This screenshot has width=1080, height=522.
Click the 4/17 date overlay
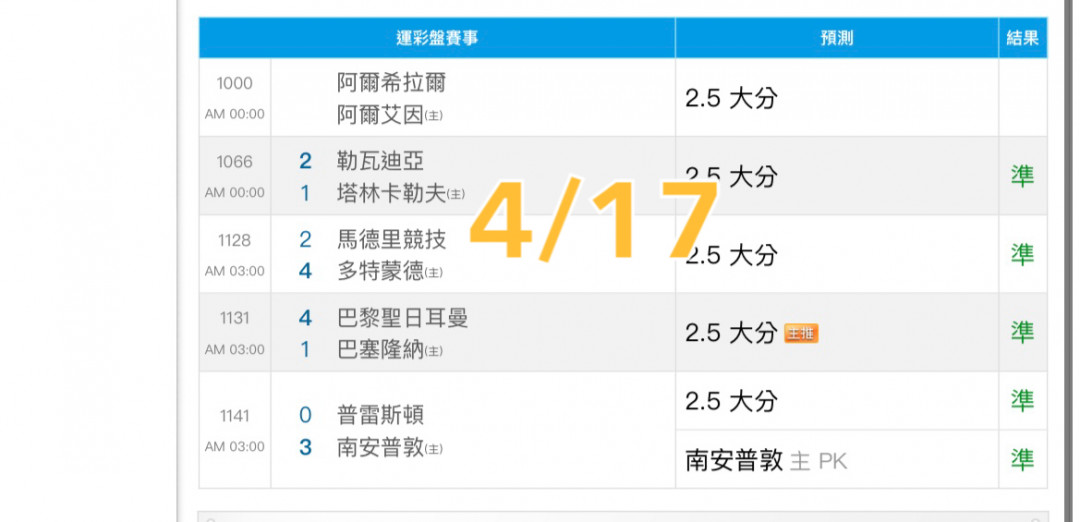click(x=594, y=220)
